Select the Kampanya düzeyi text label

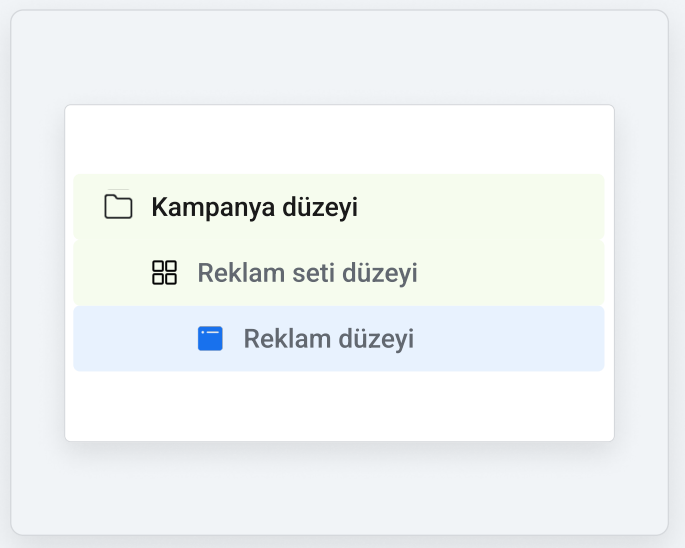[x=254, y=207]
